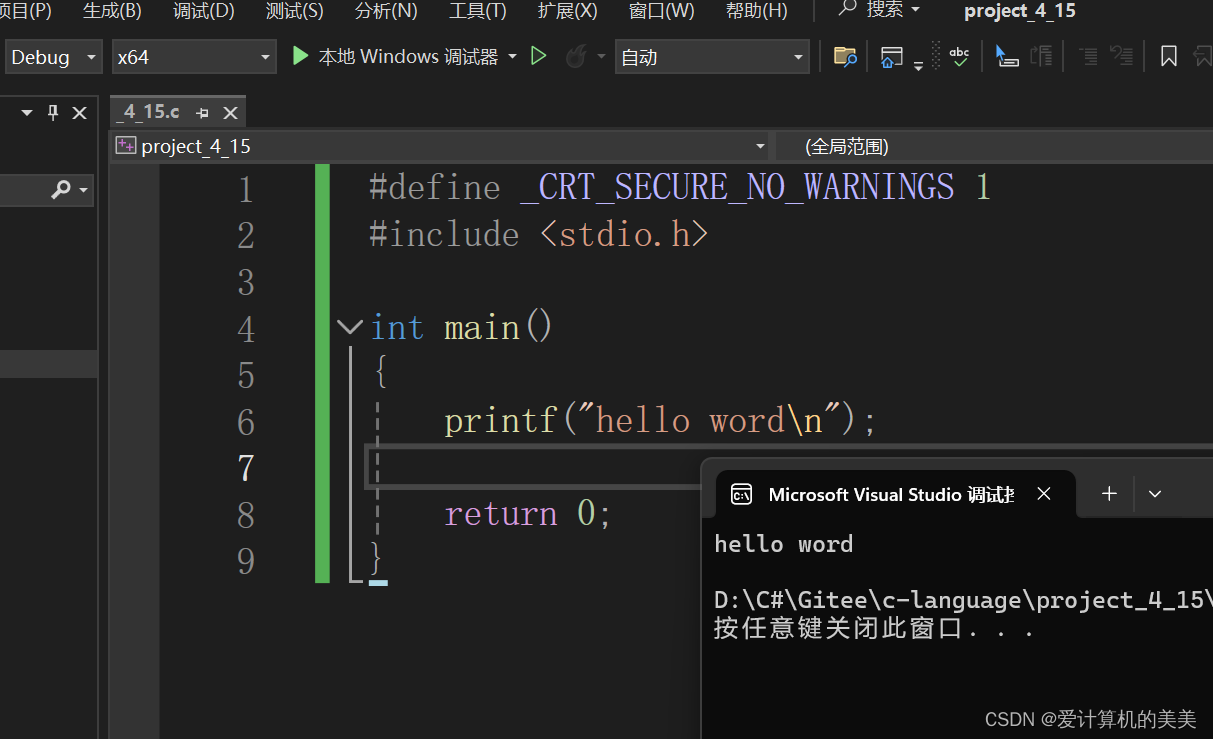The height and width of the screenshot is (739, 1213).
Task: Open the find-in-files folder search icon
Action: [x=845, y=57]
